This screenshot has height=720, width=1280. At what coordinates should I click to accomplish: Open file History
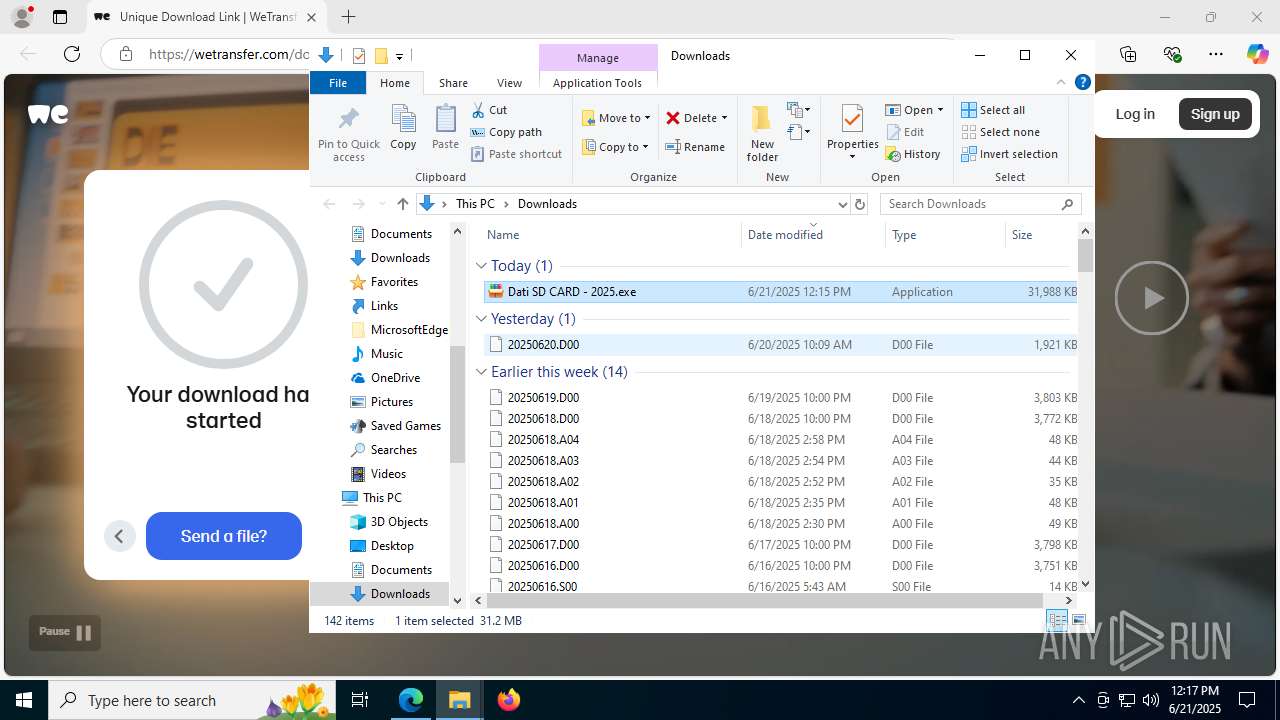[x=913, y=154]
